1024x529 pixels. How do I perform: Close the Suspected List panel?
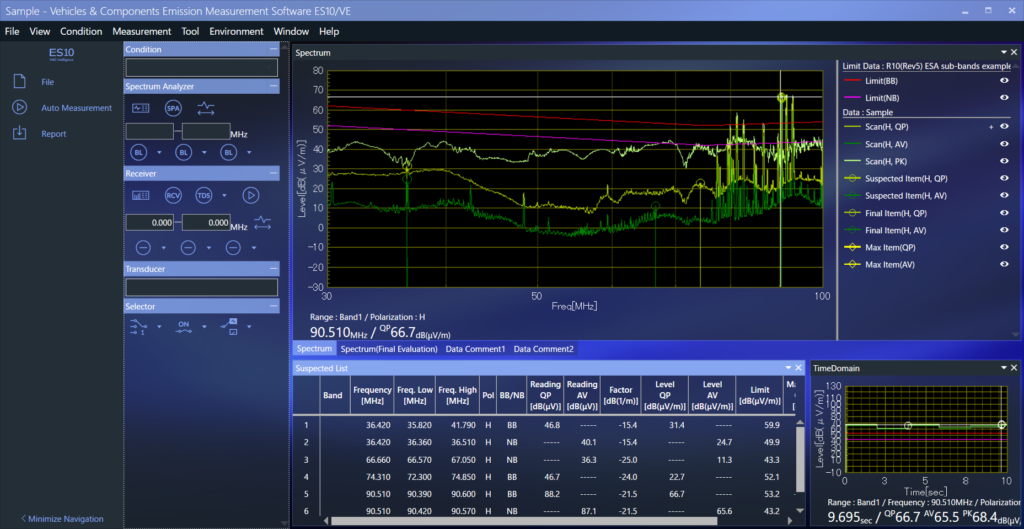tap(799, 368)
